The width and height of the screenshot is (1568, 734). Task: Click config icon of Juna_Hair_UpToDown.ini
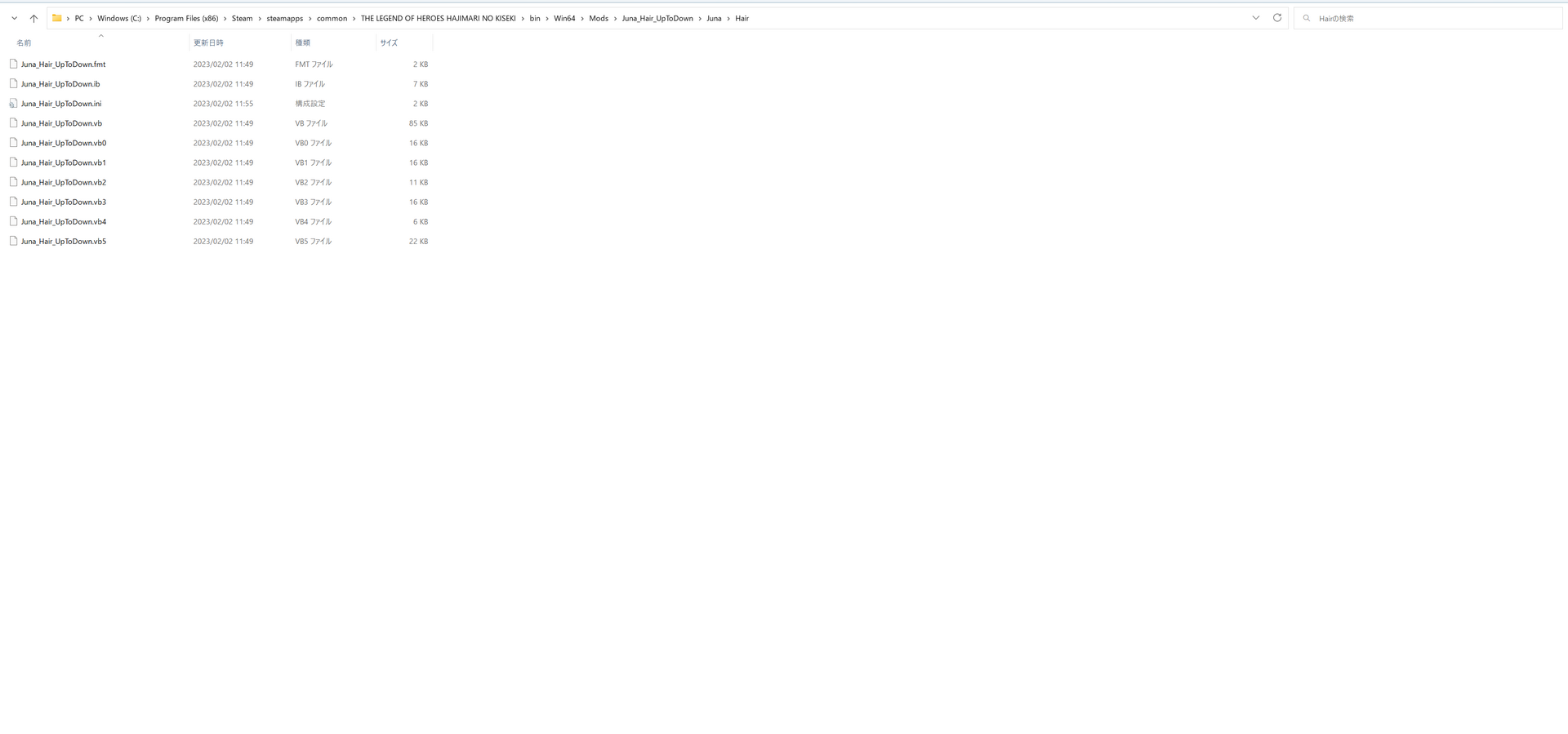pyautogui.click(x=13, y=104)
